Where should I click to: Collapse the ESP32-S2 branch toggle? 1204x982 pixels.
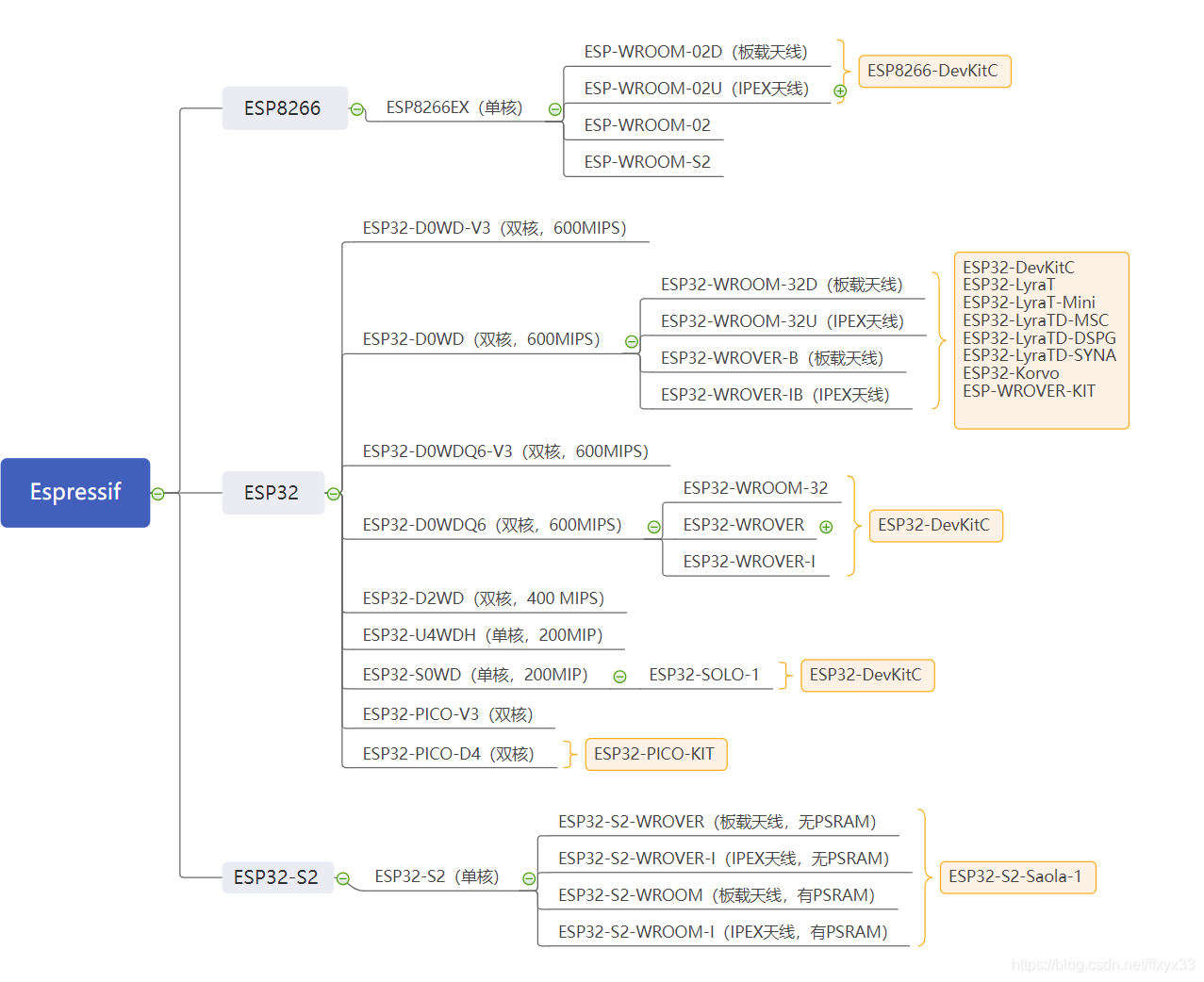tap(343, 878)
